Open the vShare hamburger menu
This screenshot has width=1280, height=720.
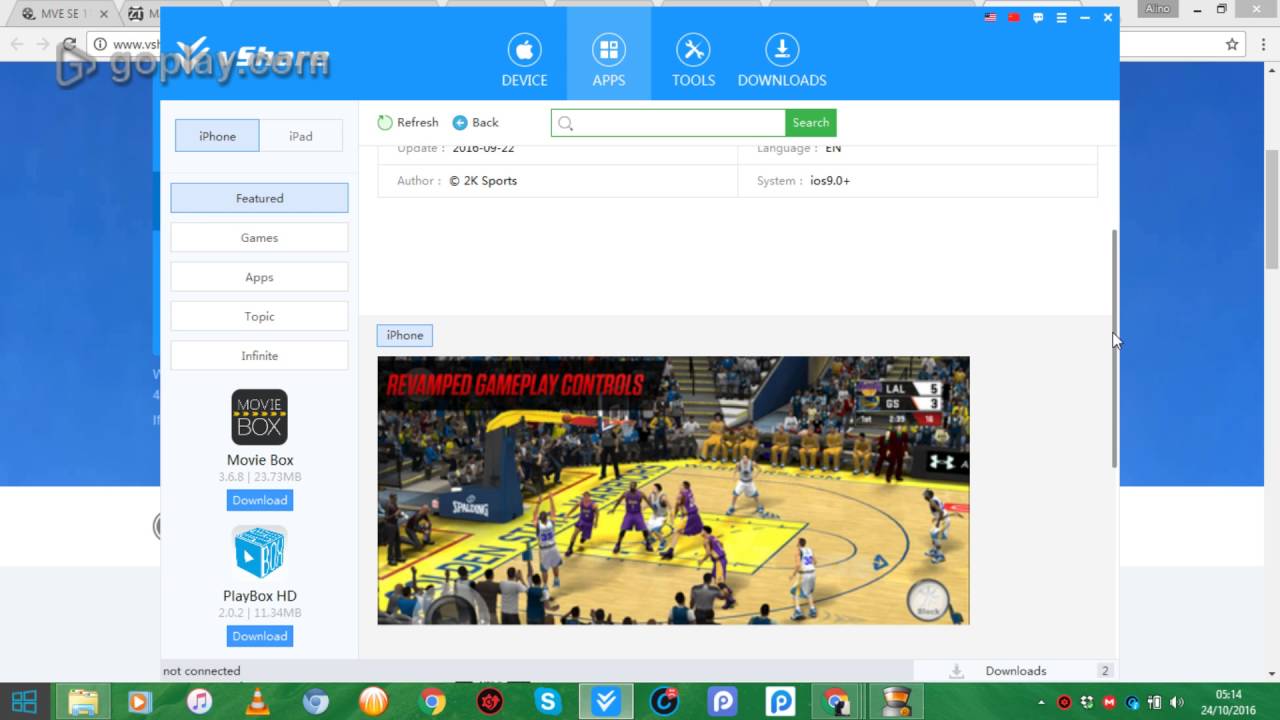click(x=1061, y=18)
